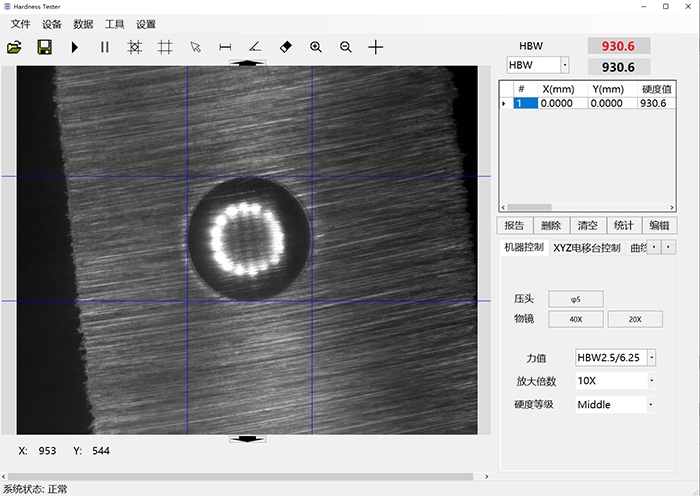The height and width of the screenshot is (496, 700).
Task: Open the HBW hardness scale dropdown
Action: pos(564,65)
